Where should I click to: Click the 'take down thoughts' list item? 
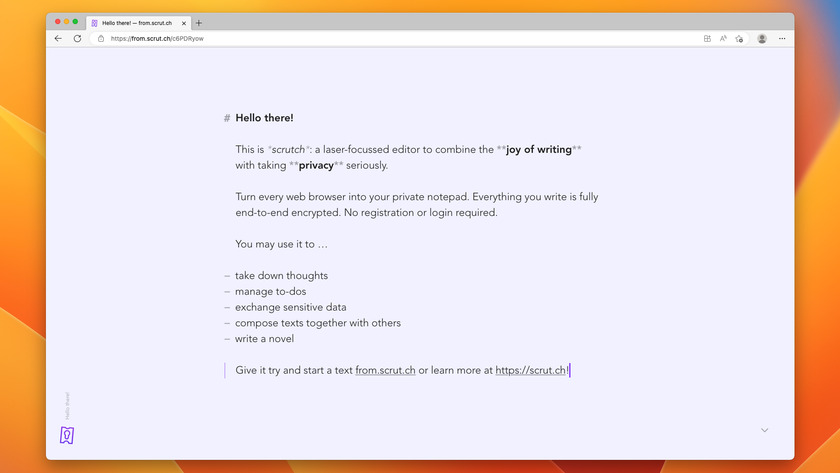point(281,275)
